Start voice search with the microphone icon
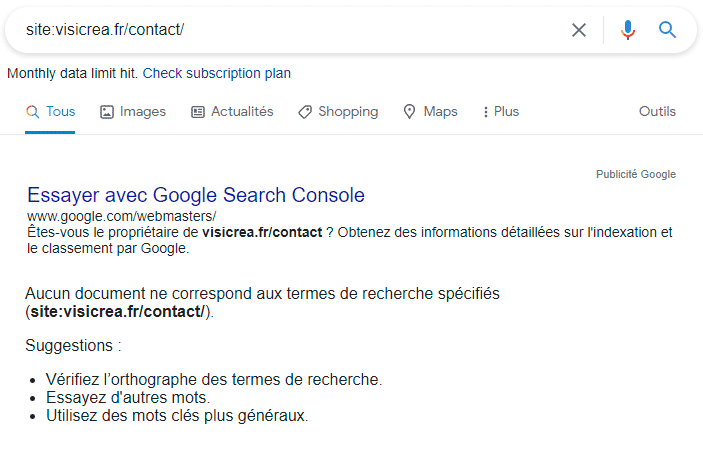703x472 pixels. pos(628,30)
